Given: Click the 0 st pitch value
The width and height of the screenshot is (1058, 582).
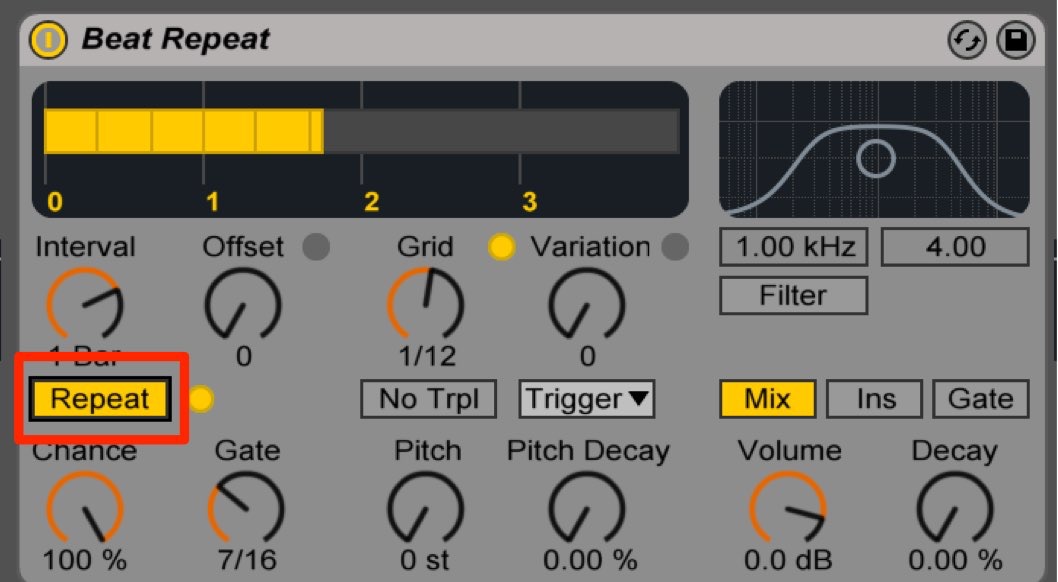Looking at the screenshot, I should [424, 560].
